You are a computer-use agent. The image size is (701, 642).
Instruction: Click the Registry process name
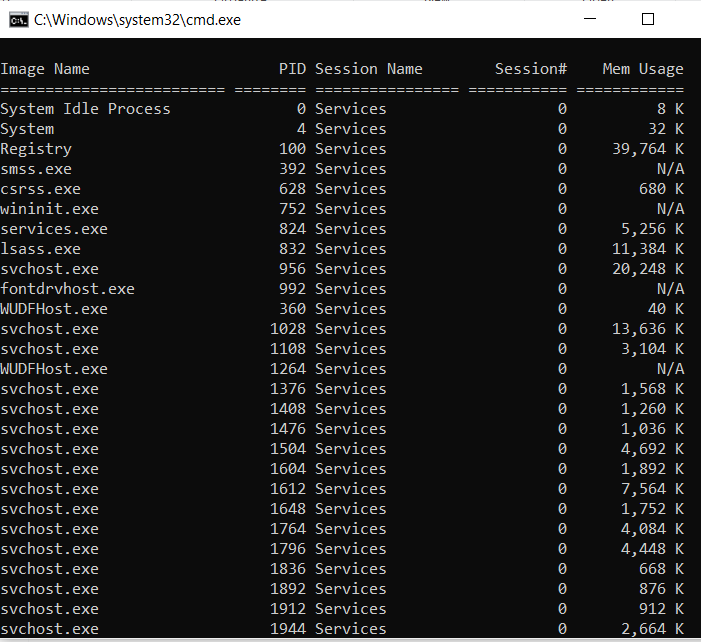pyautogui.click(x=36, y=149)
